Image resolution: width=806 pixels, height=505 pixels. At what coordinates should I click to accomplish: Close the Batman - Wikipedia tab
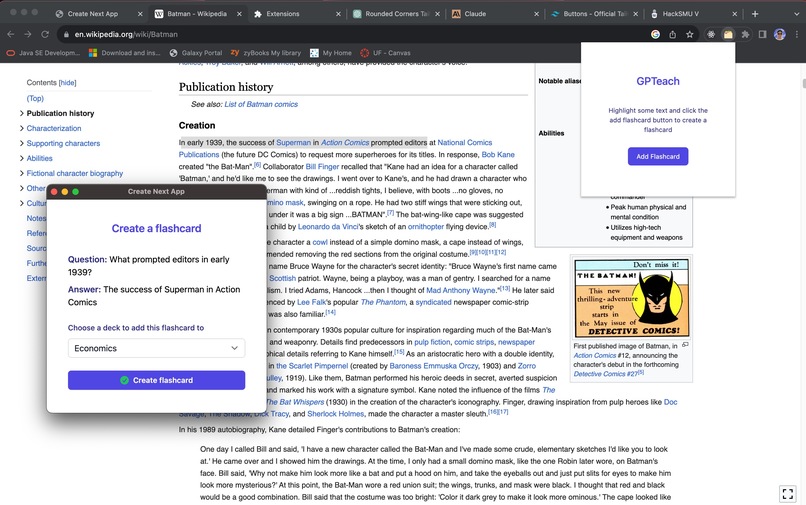pyautogui.click(x=239, y=14)
